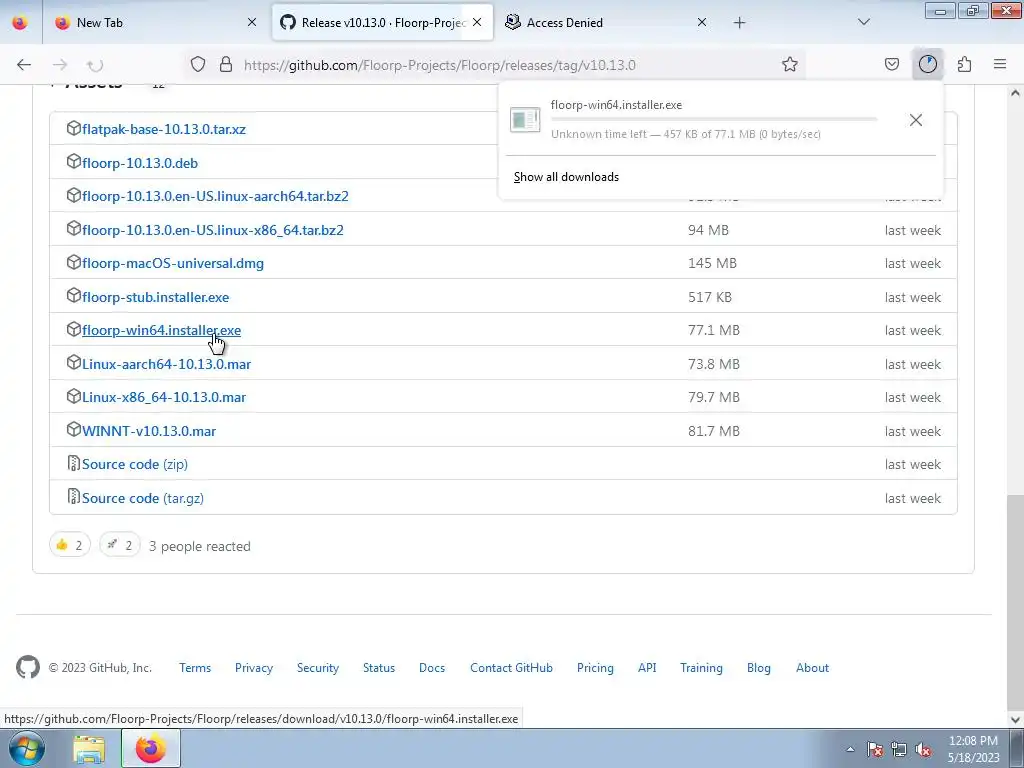The image size is (1024, 768).
Task: Click the padlock site info icon
Action: tap(226, 64)
